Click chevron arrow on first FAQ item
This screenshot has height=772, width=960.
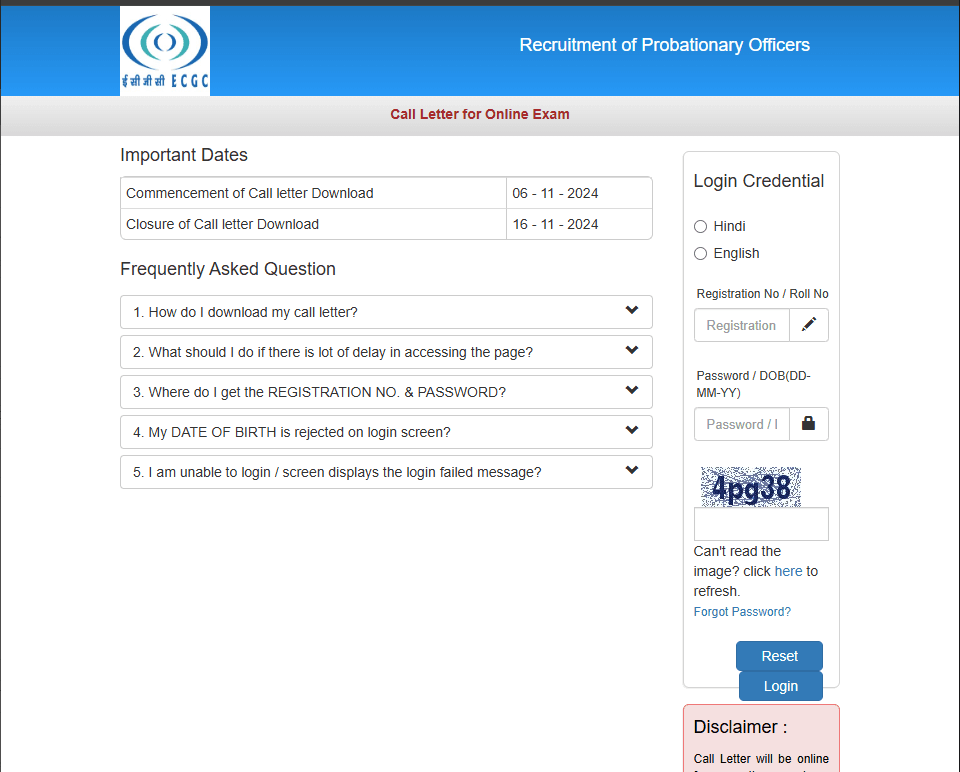pos(632,311)
